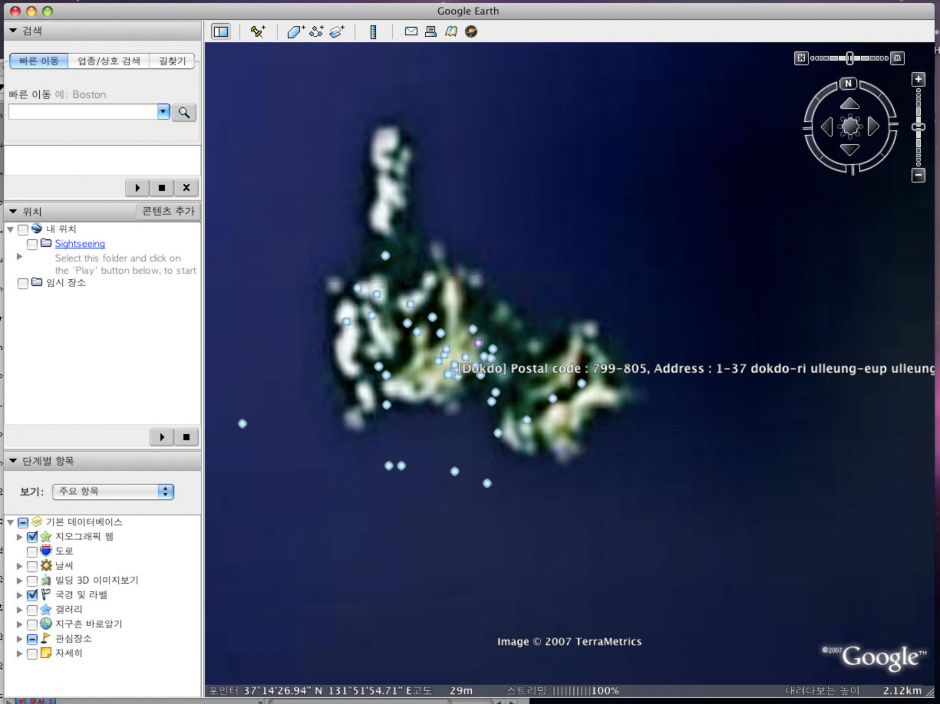This screenshot has width=940, height=704.
Task: Collapse the 기본 데이터베이스 tree node
Action: click(10, 522)
